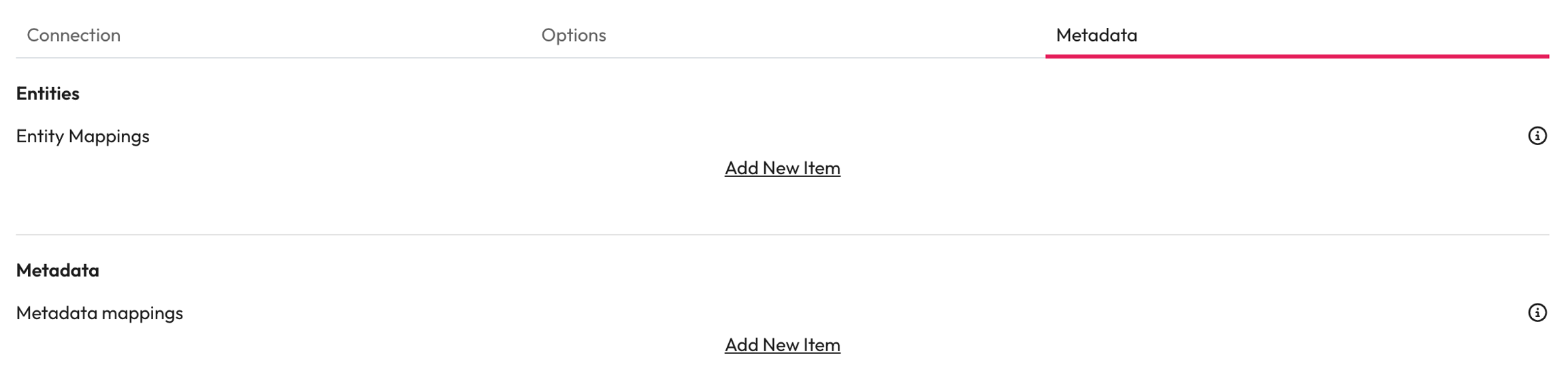
Task: Tap the circled "i" beside Metadata mappings
Action: point(1537,312)
